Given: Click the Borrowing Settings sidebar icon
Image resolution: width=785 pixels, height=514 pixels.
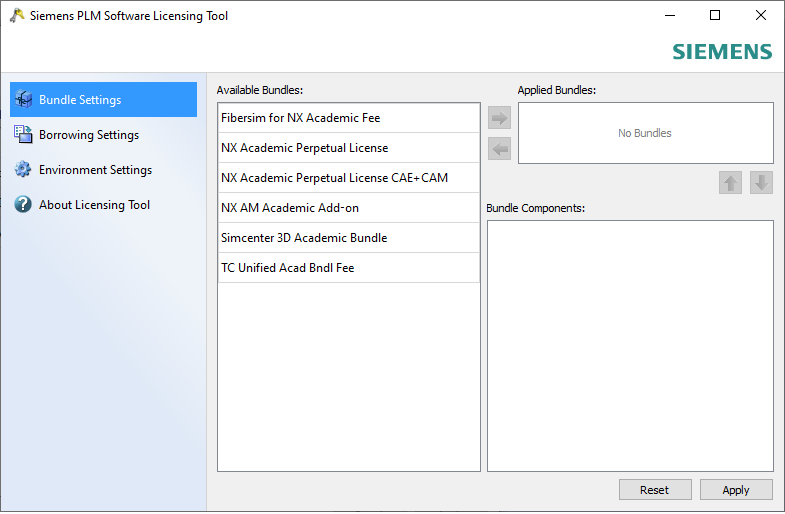Looking at the screenshot, I should pos(24,135).
